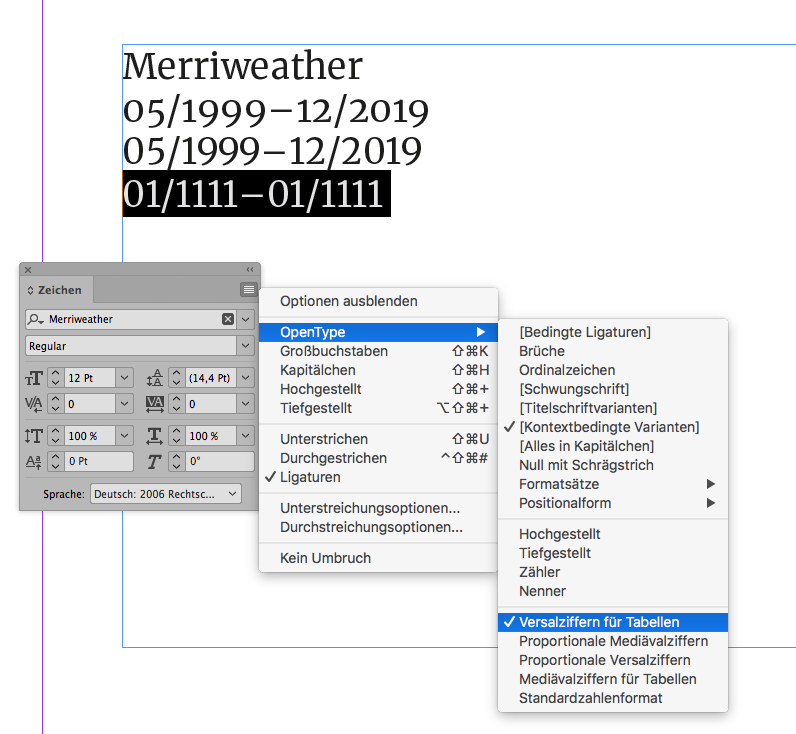
Task: Click the vertical scale icon
Action: pyautogui.click(x=34, y=436)
